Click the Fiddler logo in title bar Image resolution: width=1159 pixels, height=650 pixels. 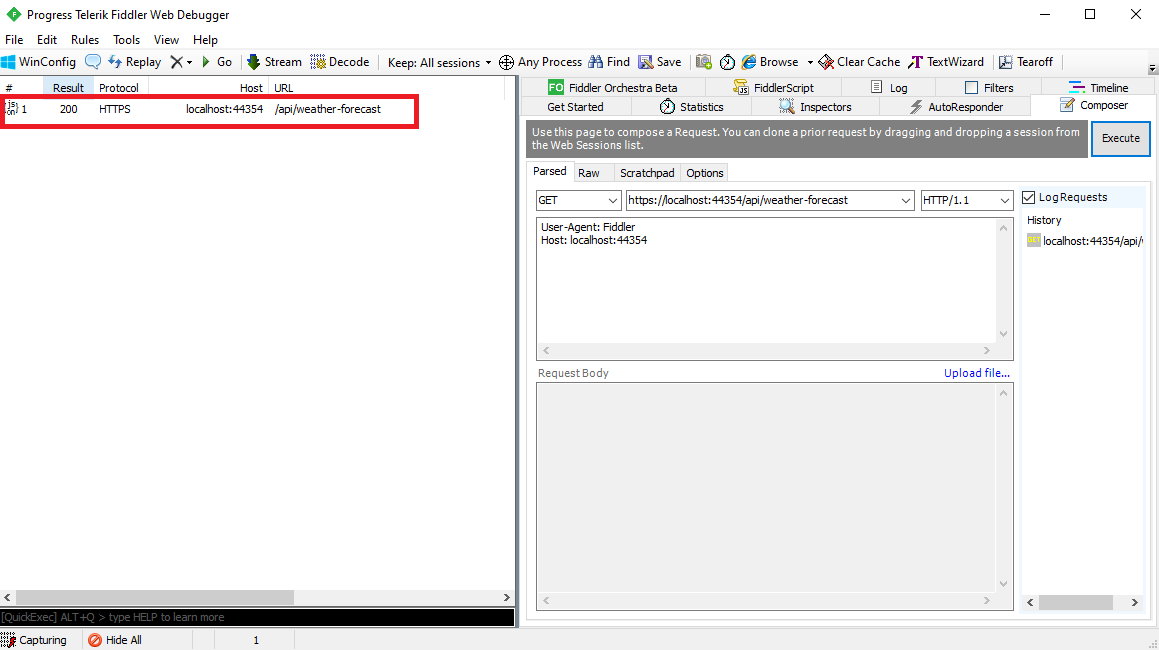[13, 14]
